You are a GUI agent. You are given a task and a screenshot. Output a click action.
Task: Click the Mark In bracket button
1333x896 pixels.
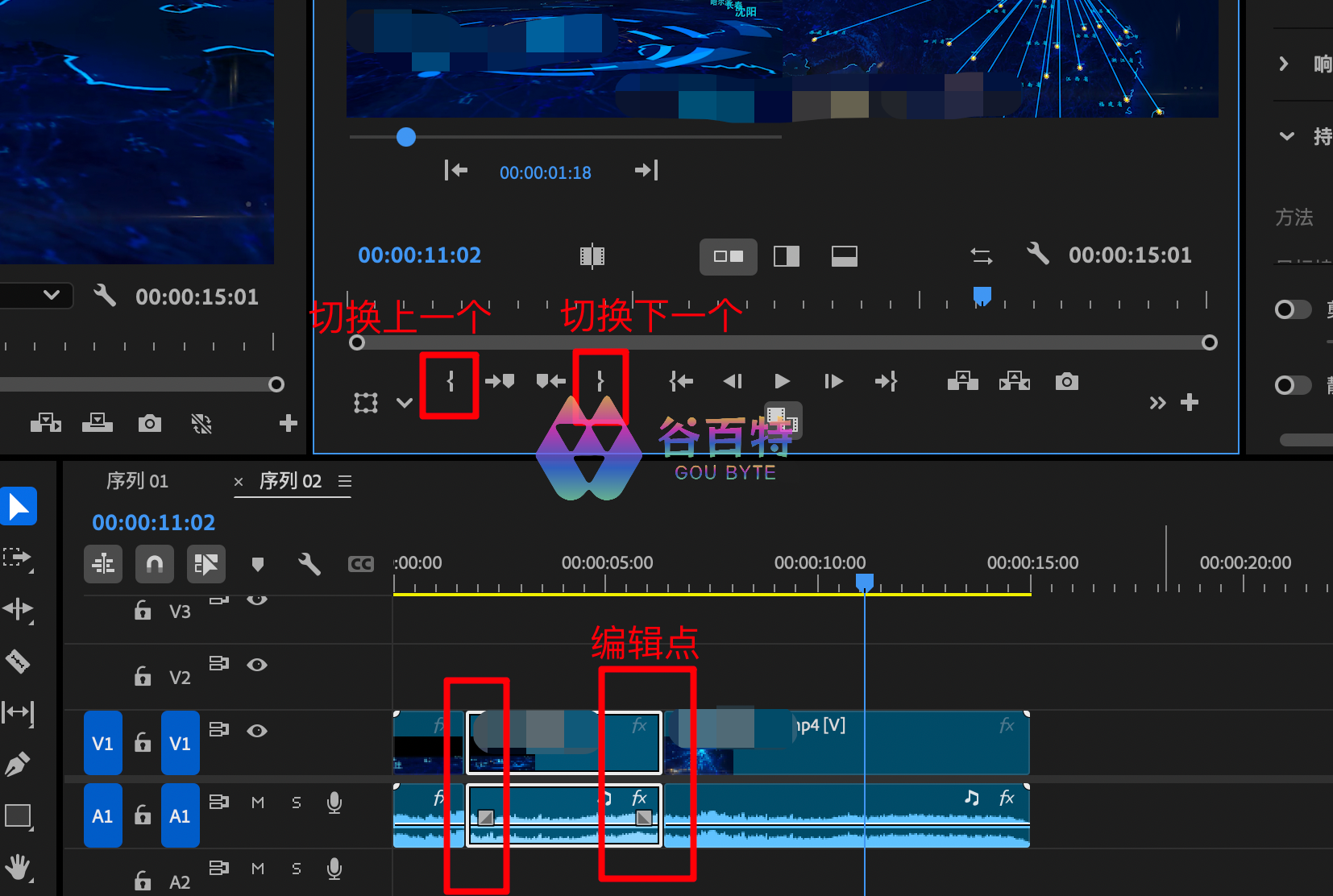click(x=450, y=381)
